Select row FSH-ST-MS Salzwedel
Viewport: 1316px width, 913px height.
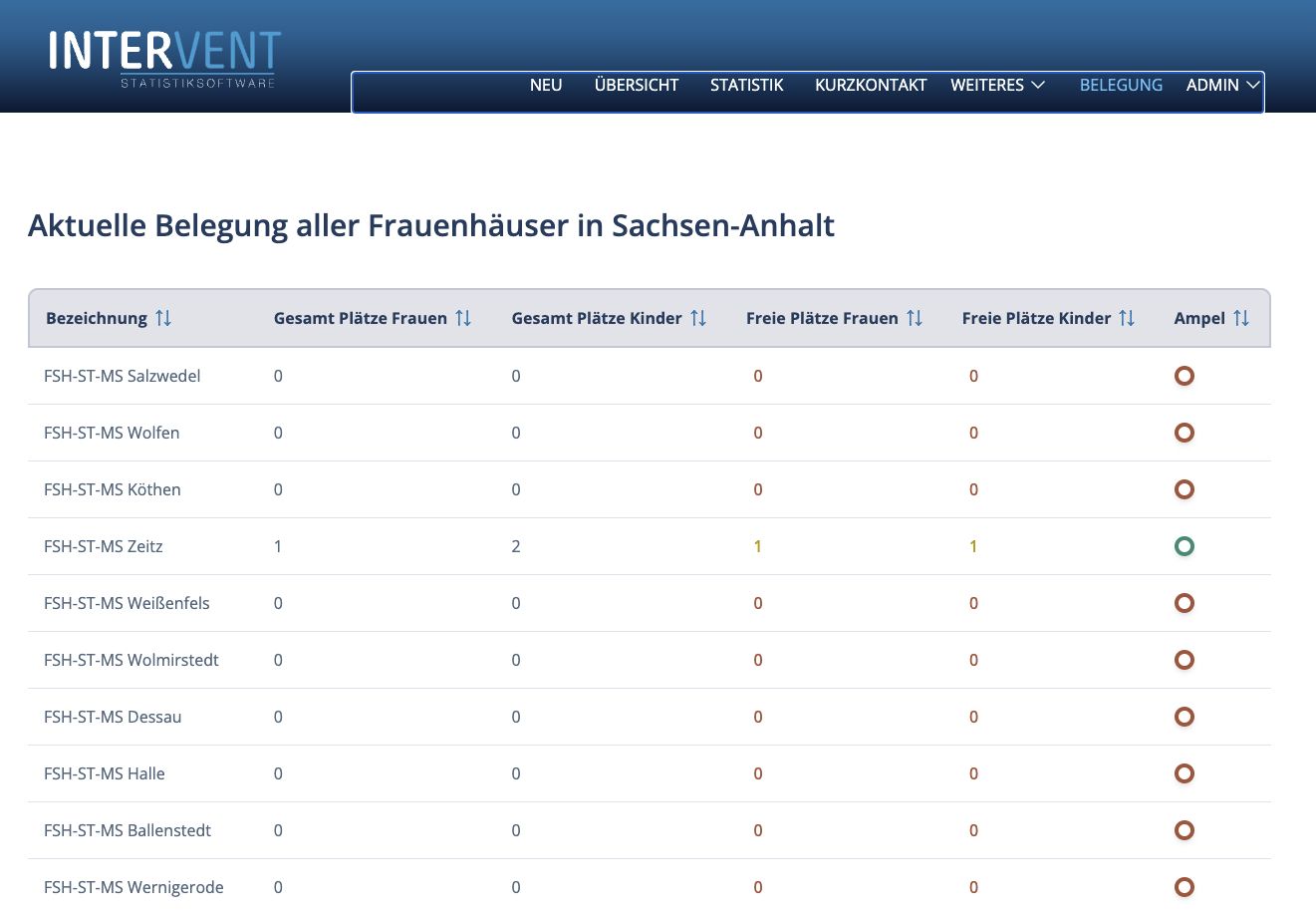(650, 376)
